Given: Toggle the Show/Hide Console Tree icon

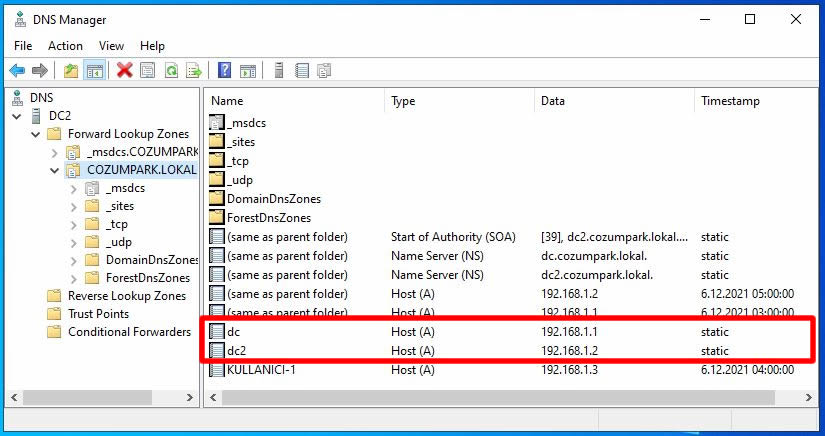Looking at the screenshot, I should (x=95, y=70).
